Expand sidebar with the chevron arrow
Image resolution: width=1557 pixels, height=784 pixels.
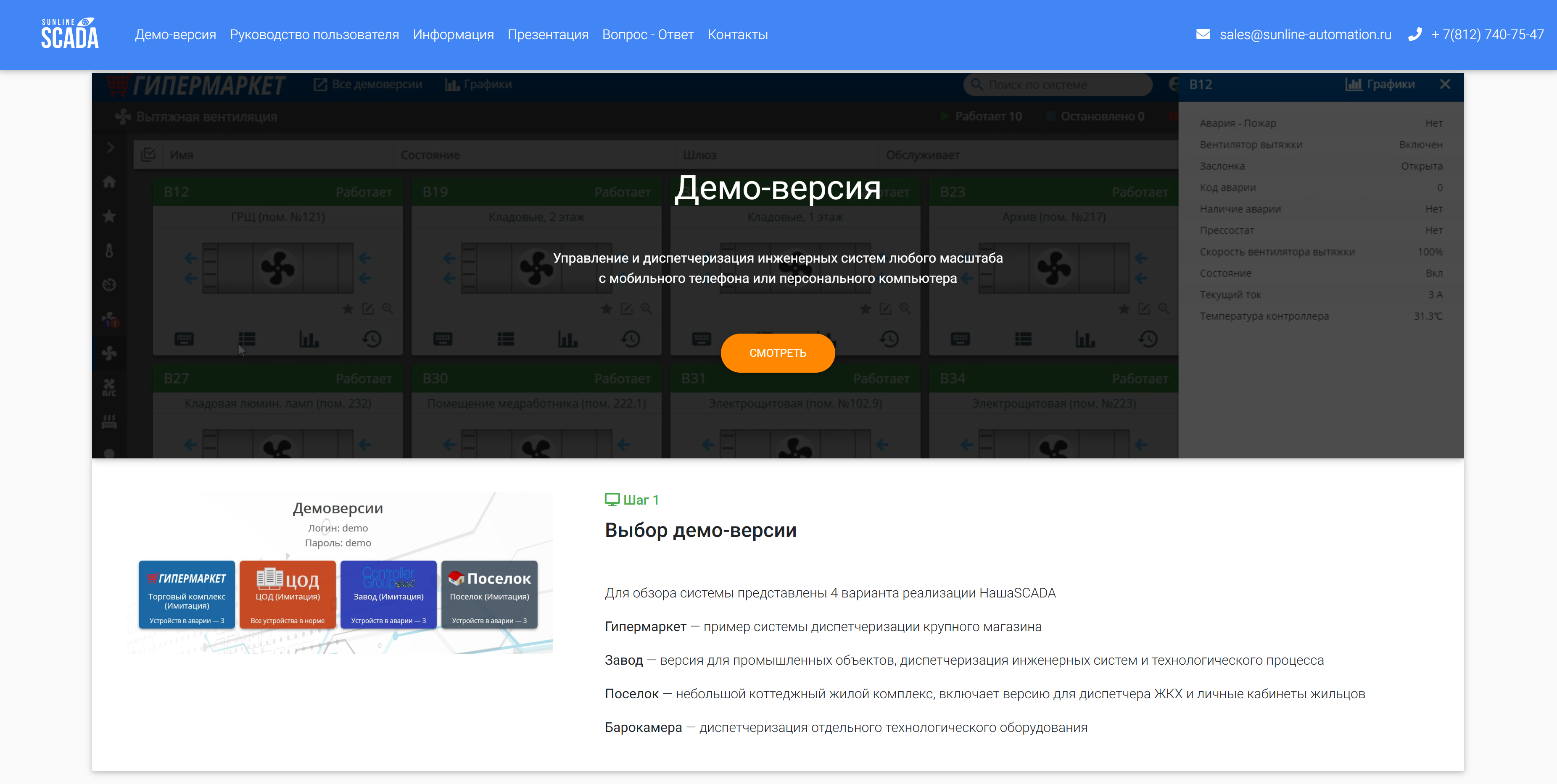110,147
